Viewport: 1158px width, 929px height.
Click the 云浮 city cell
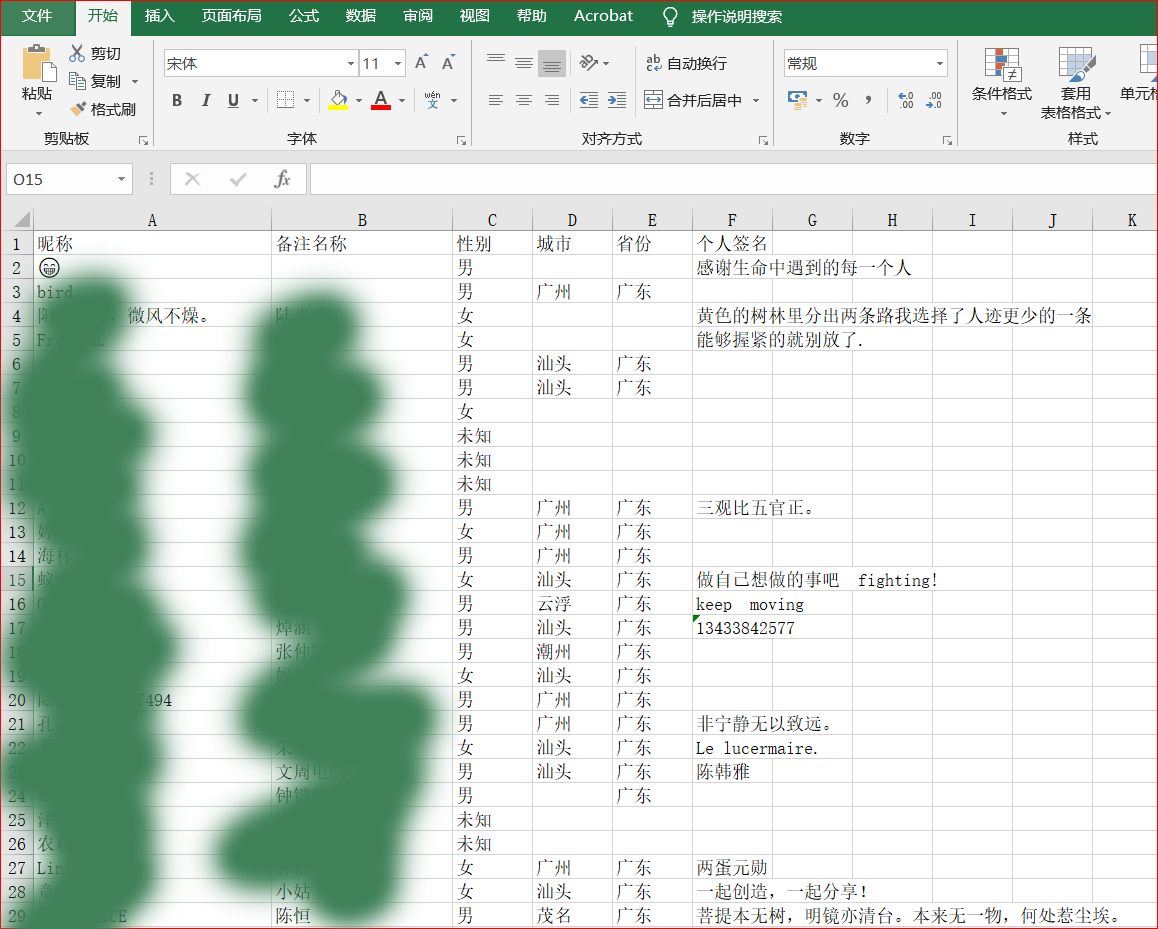point(572,603)
